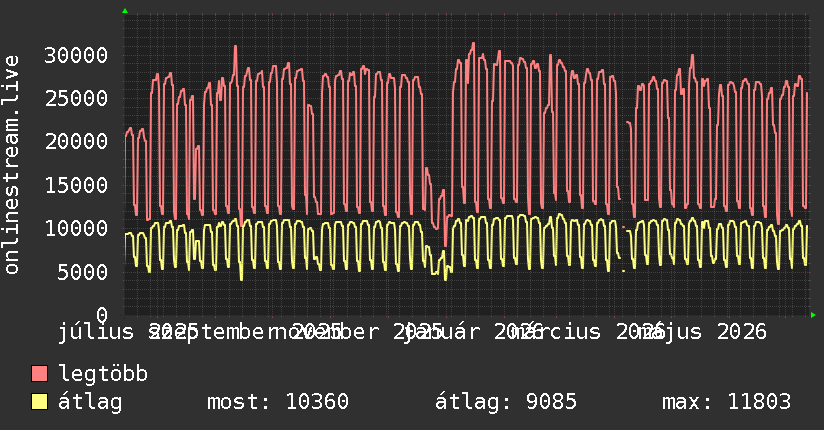The height and width of the screenshot is (430, 824).
Task: Click the 5000 y-axis label
Action: point(82,272)
